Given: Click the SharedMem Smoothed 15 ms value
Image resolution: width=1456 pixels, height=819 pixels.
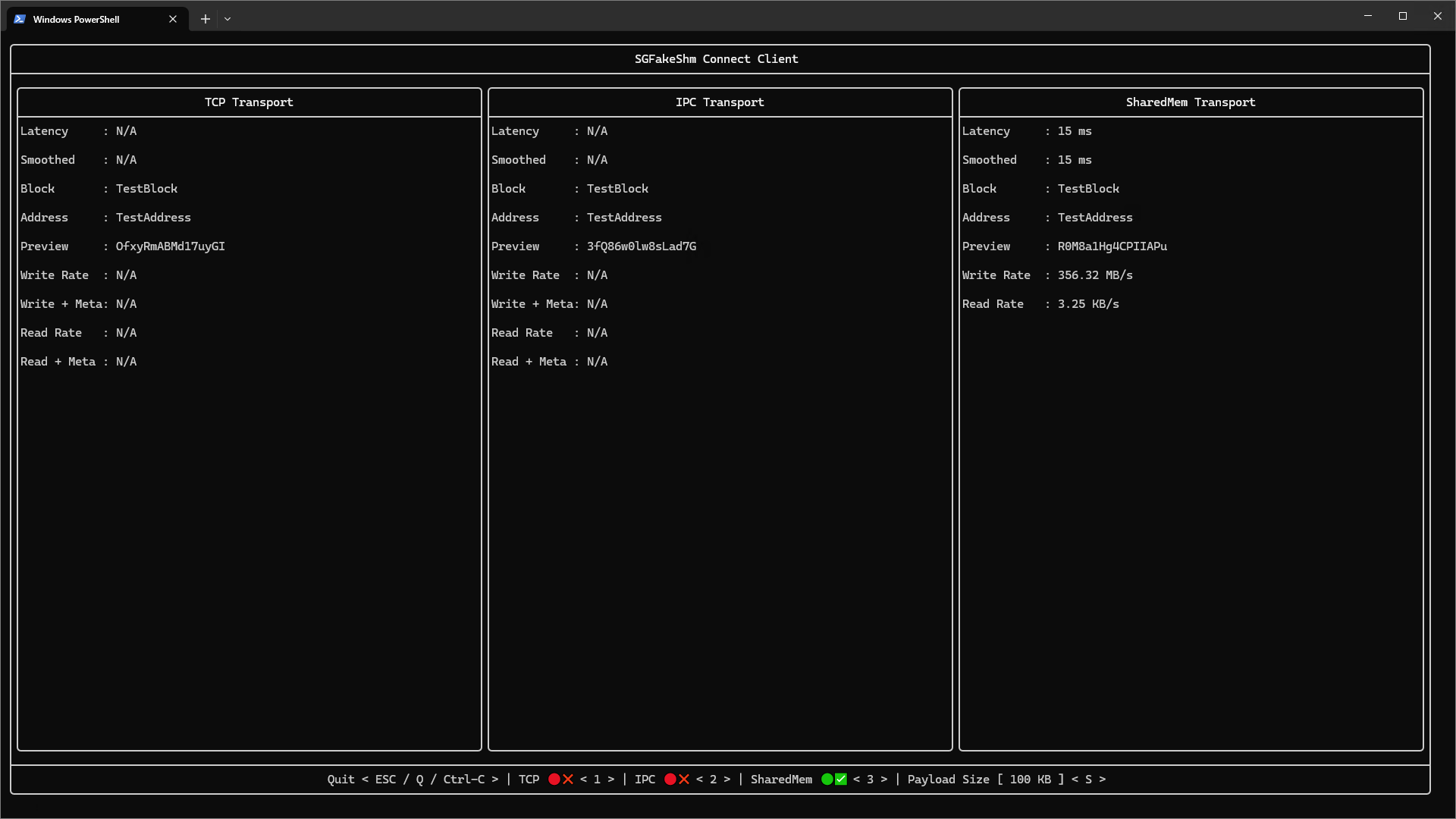Looking at the screenshot, I should (1075, 160).
